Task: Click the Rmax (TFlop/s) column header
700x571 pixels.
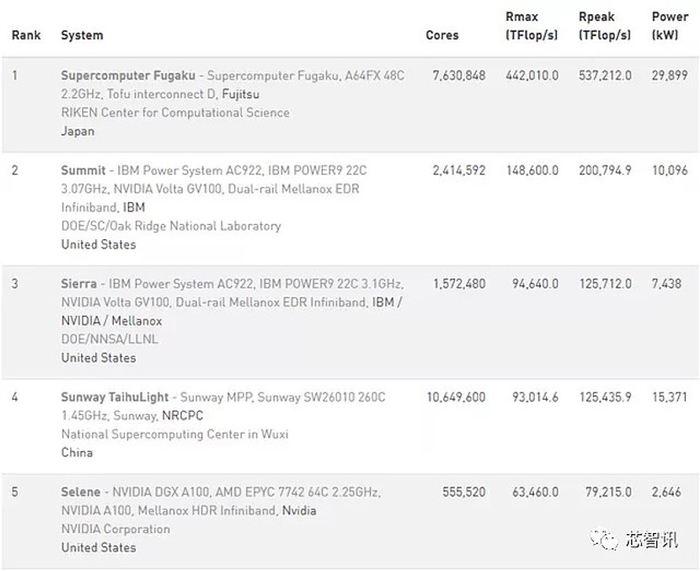Action: 532,27
